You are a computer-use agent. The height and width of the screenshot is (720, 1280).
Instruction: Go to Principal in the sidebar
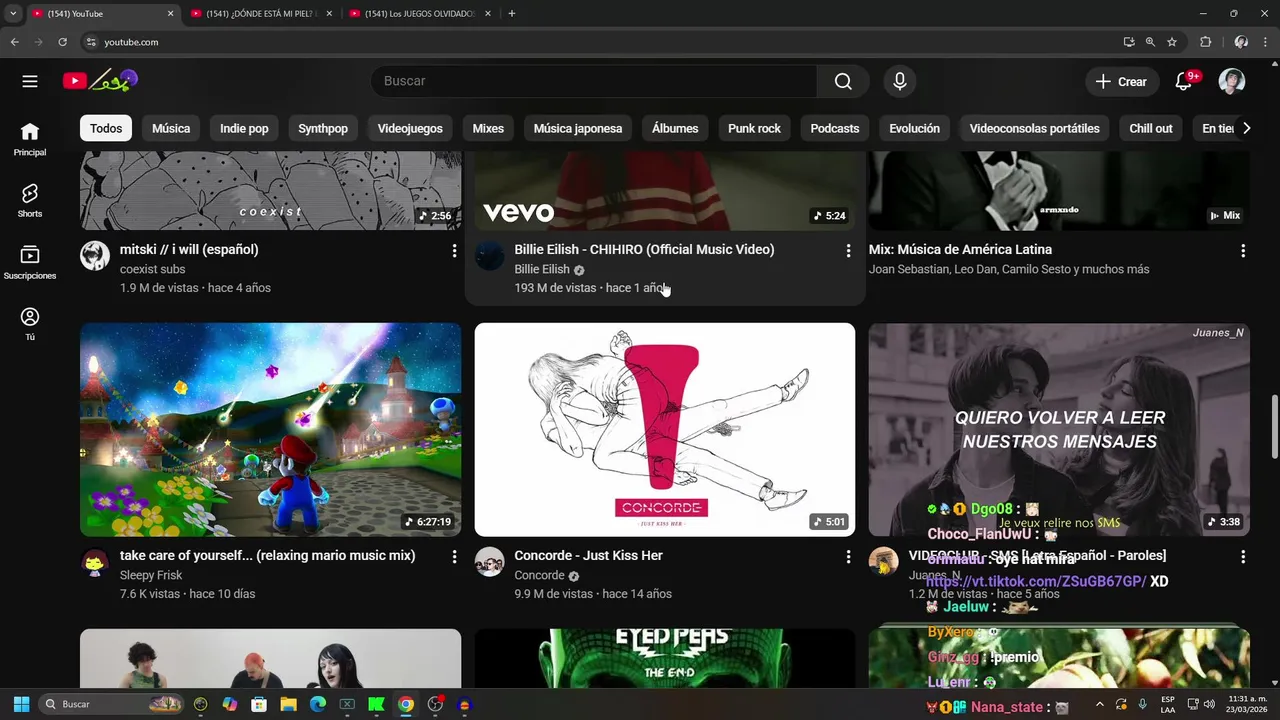coord(30,139)
